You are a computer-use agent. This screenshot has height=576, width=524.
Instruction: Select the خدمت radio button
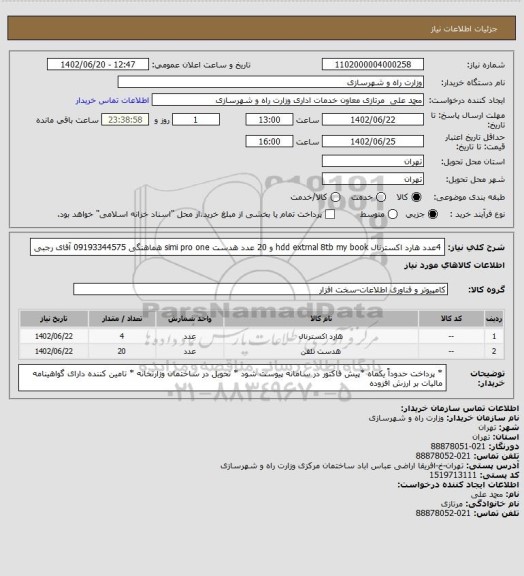pyautogui.click(x=381, y=197)
